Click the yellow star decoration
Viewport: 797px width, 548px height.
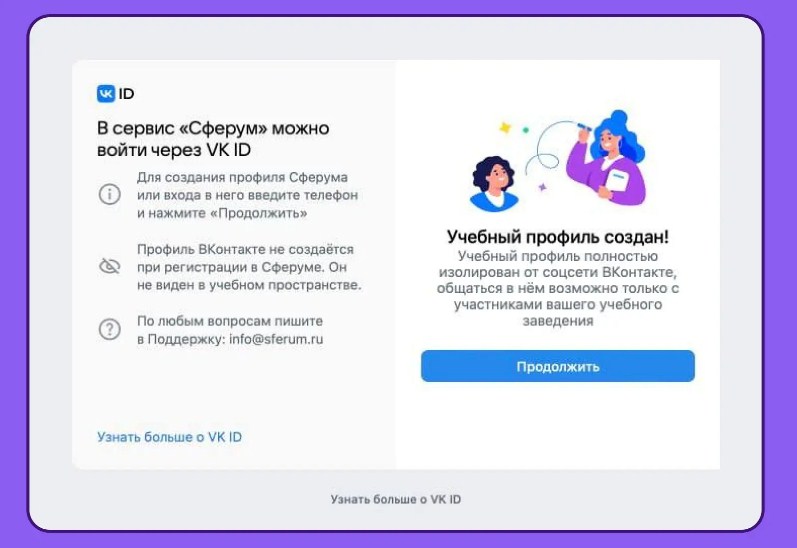pos(505,127)
